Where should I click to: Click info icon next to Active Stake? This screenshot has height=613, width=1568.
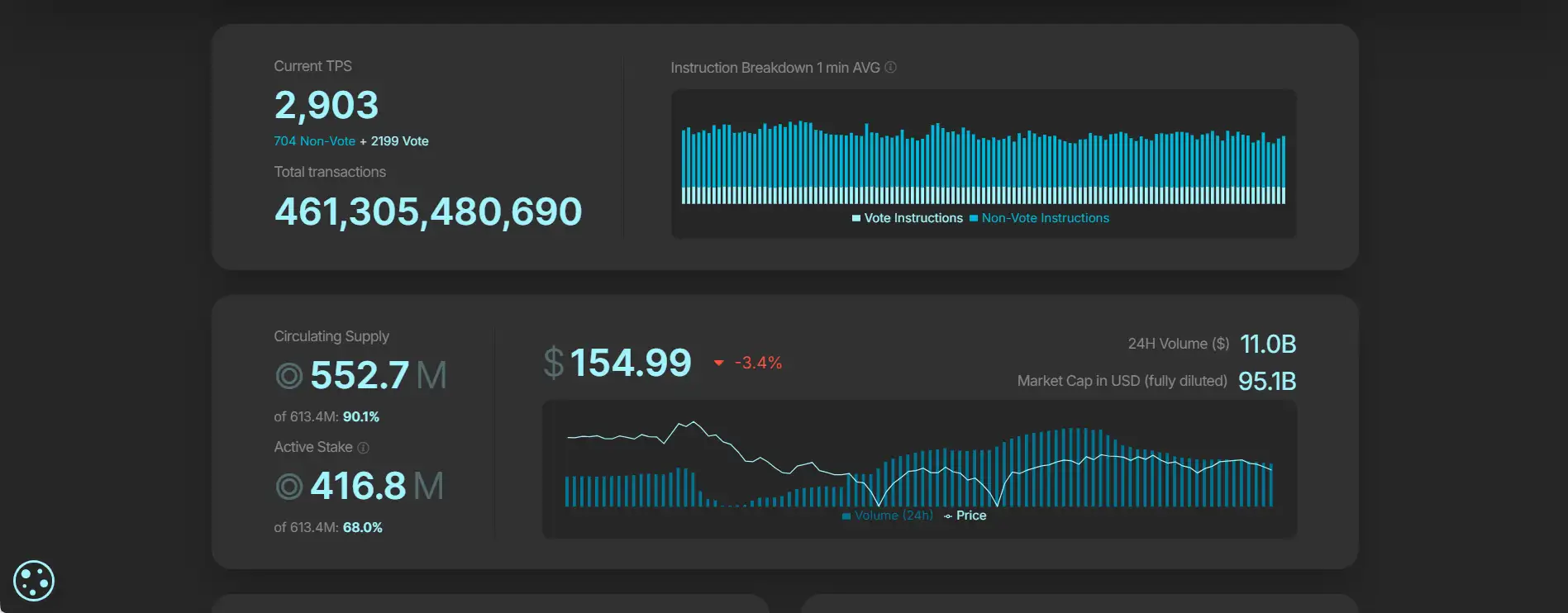pos(363,448)
